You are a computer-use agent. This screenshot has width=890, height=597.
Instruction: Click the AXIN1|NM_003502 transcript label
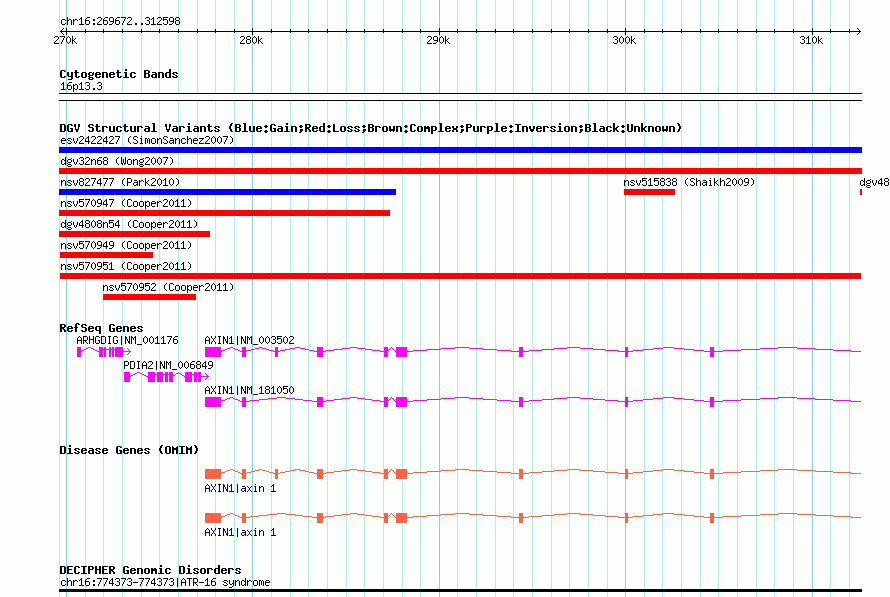coord(249,340)
